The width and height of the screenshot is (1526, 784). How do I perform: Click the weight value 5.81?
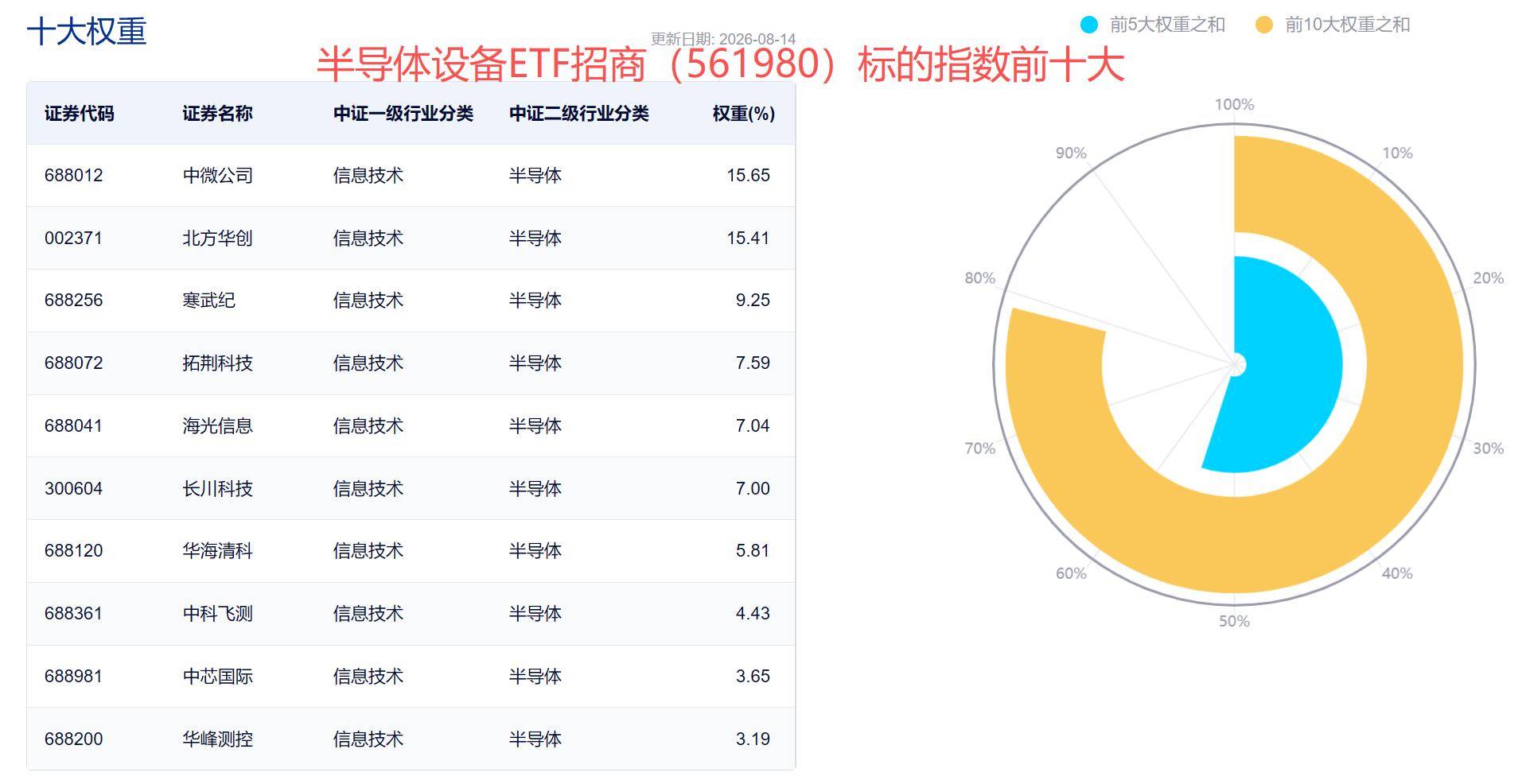pyautogui.click(x=753, y=551)
